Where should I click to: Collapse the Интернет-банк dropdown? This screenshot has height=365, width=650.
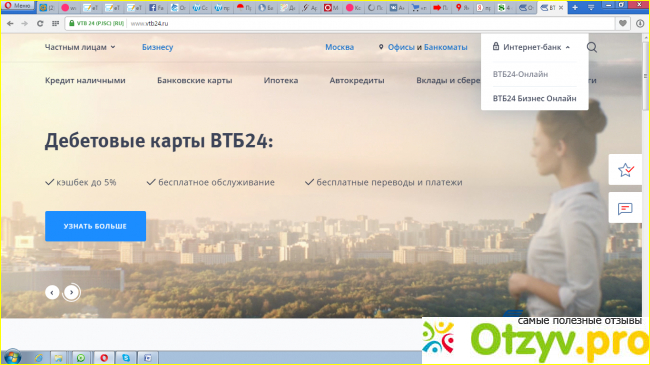(532, 47)
